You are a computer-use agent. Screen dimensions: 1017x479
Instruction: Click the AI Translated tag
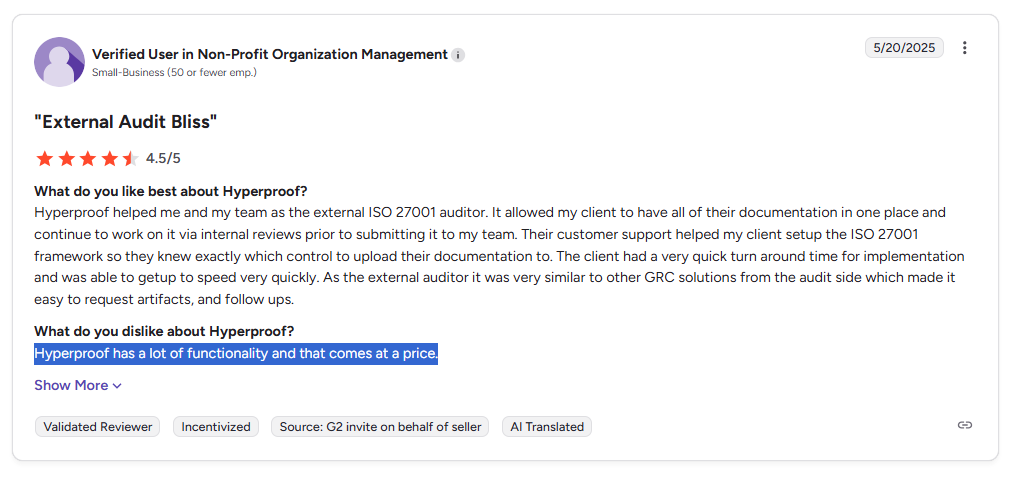pos(547,426)
